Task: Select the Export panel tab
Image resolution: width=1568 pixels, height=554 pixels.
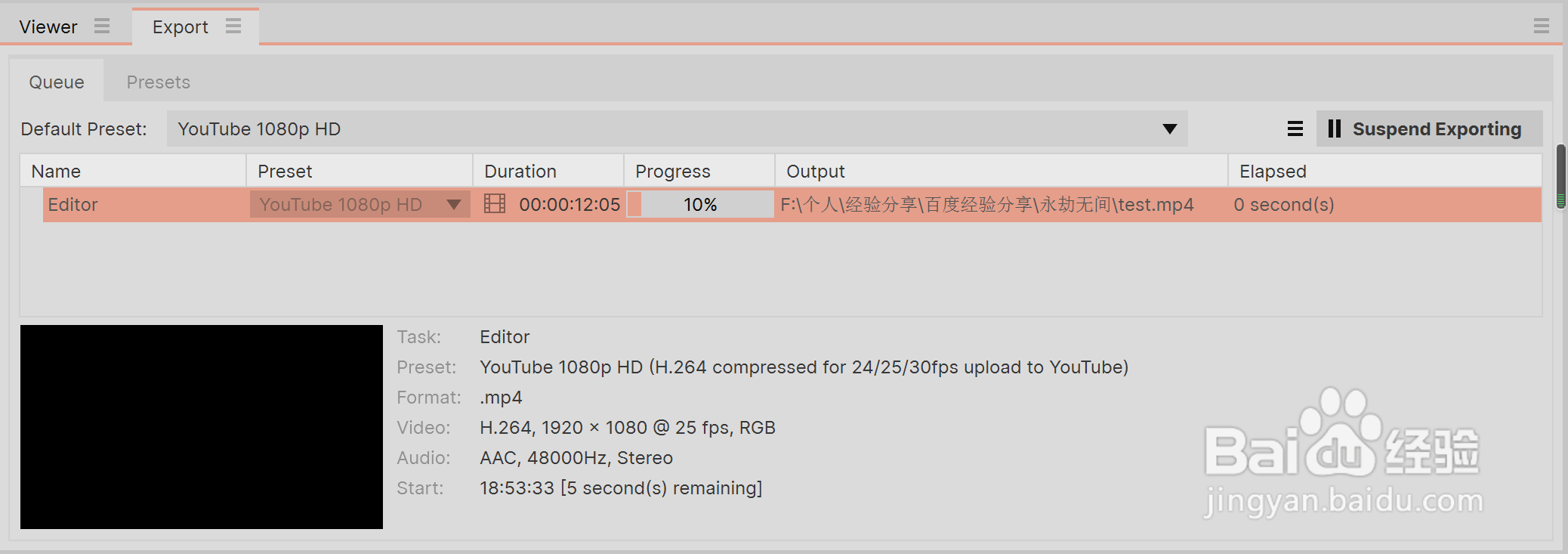Action: [x=180, y=27]
